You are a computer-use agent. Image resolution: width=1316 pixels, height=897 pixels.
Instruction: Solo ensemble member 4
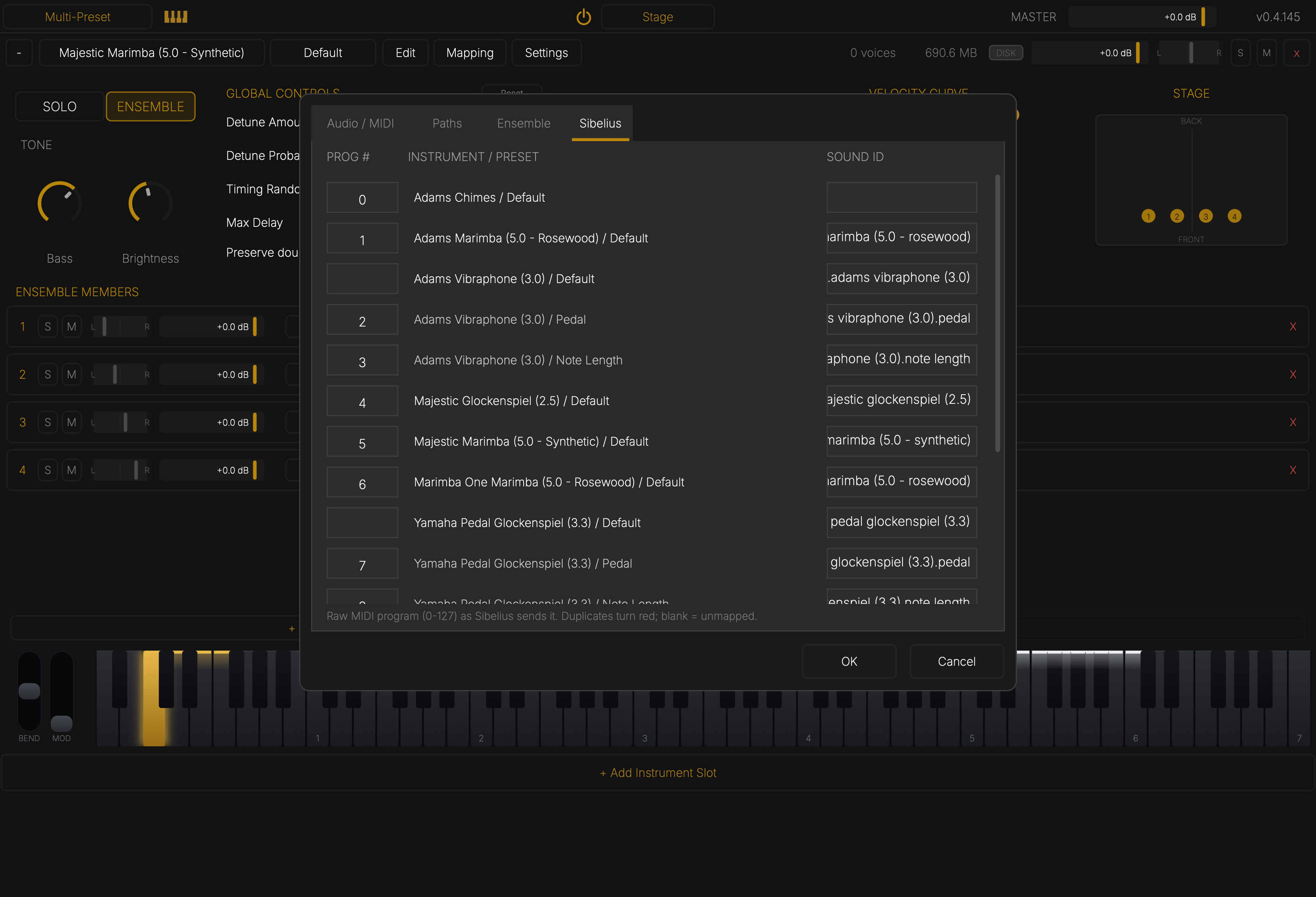tap(47, 470)
